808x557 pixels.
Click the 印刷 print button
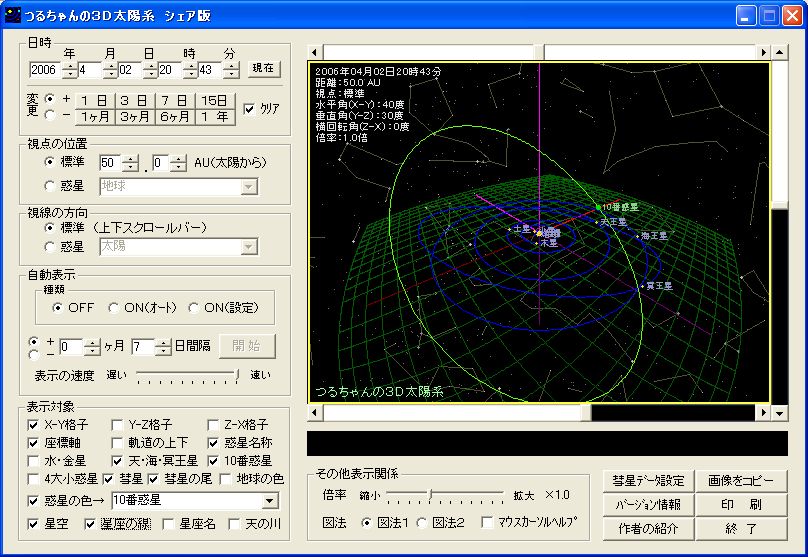tap(741, 504)
